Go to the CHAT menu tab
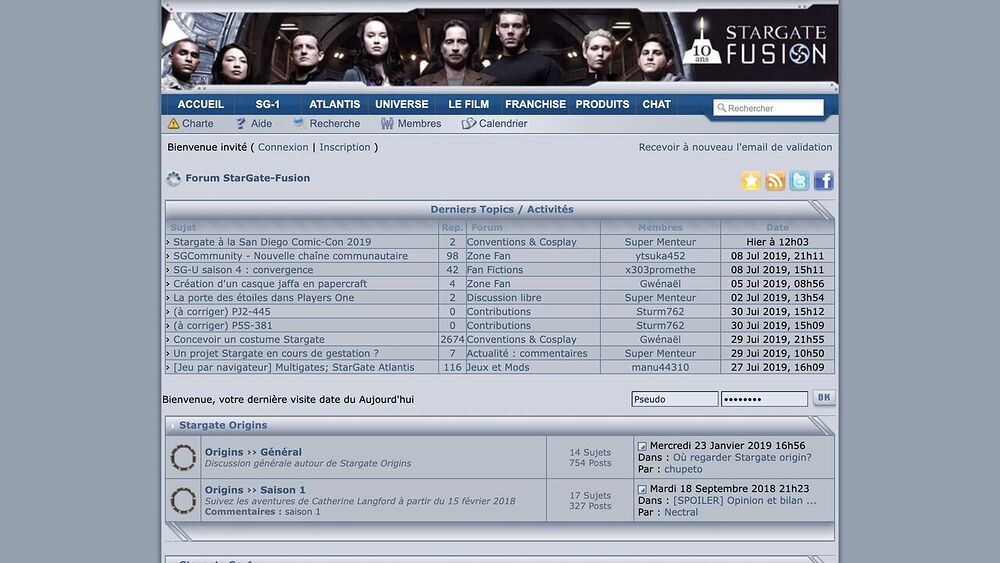 (657, 104)
